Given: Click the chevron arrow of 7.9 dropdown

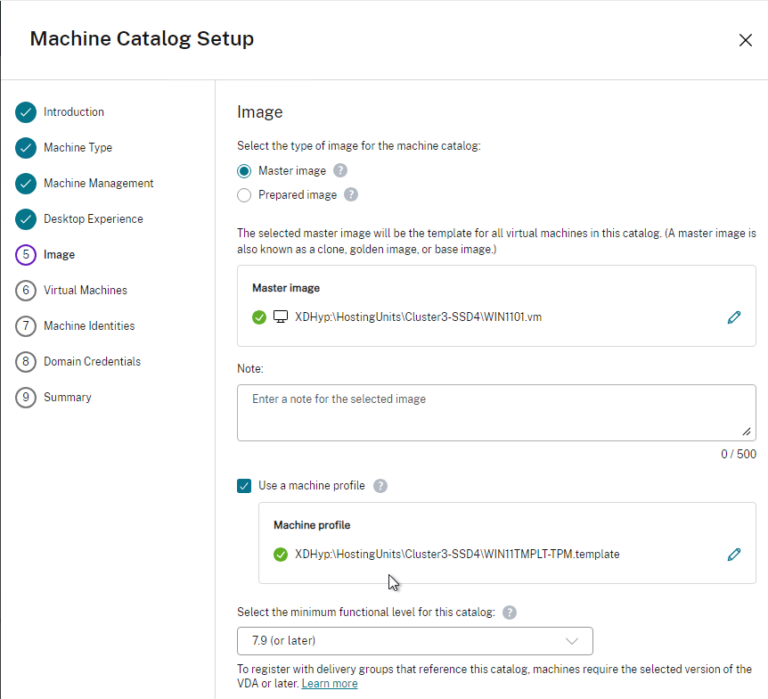Looking at the screenshot, I should (572, 640).
